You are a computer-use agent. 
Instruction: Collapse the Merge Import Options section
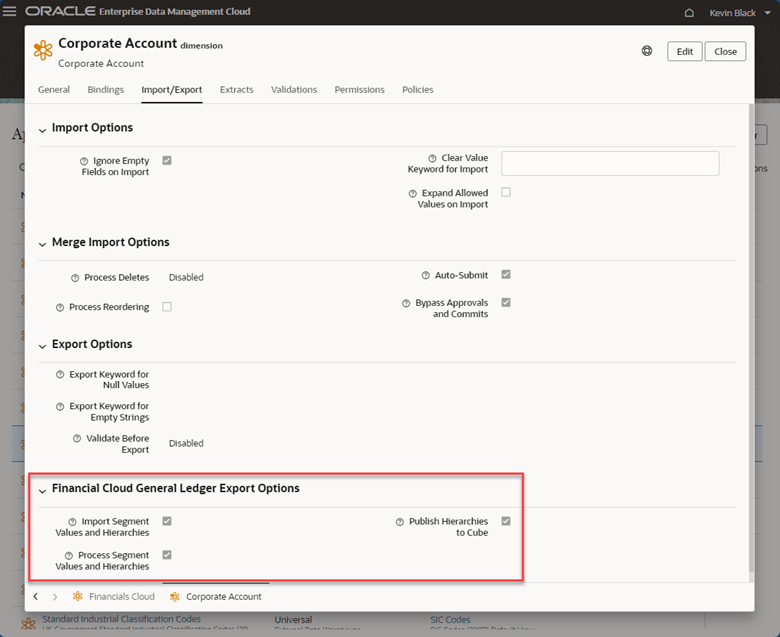(42, 244)
